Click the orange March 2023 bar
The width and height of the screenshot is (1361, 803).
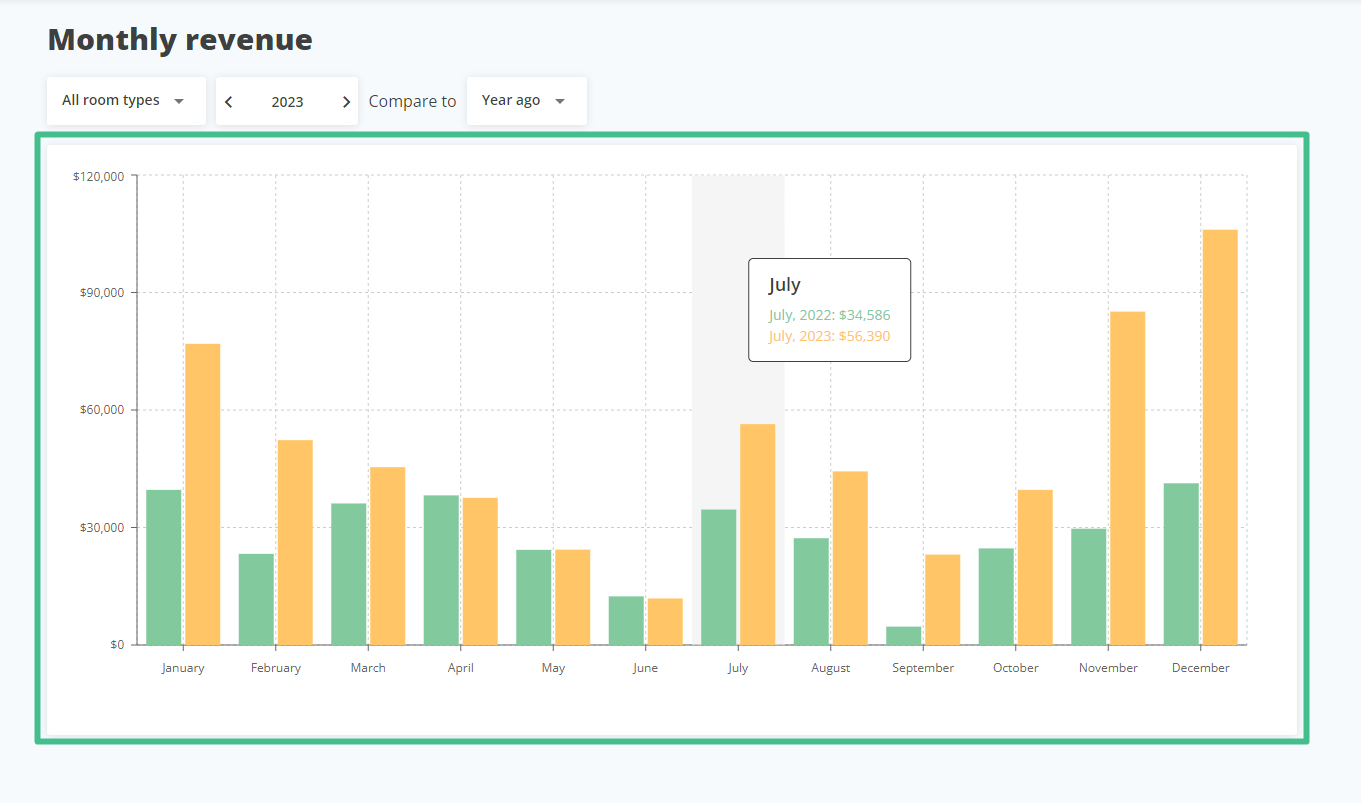tap(387, 556)
